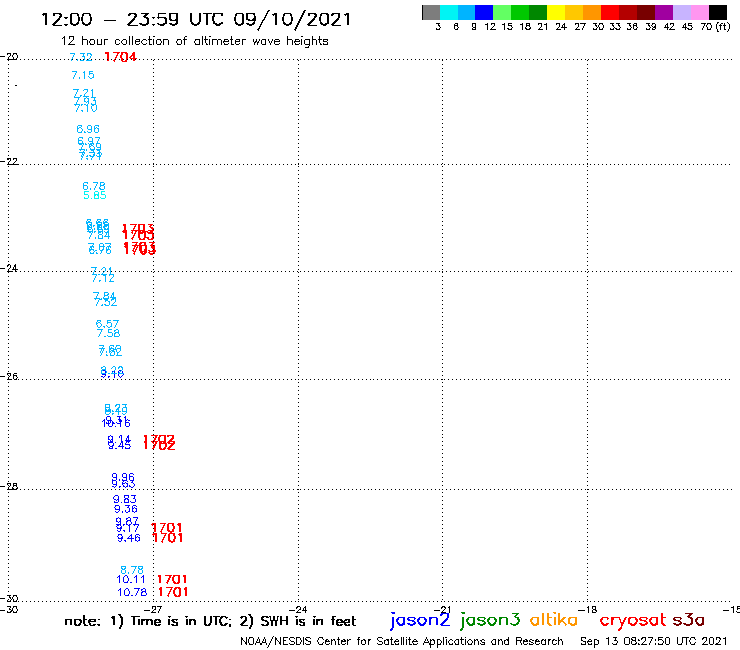
Task: Select the wave height value 8.78
Action: (132, 570)
